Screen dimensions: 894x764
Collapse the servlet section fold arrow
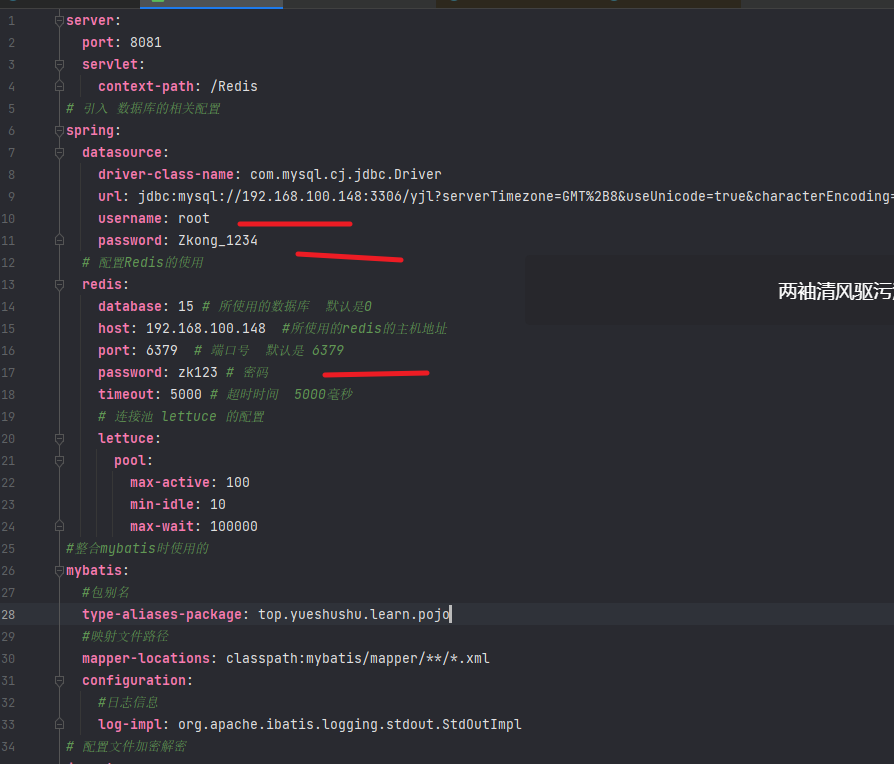tap(59, 65)
